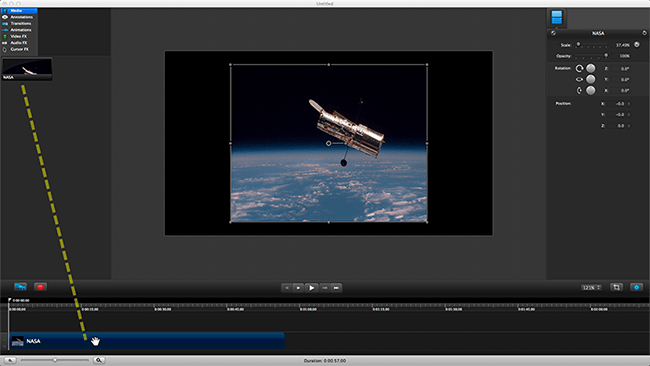
Task: Click the Position Z stepper arrows
Action: click(629, 126)
